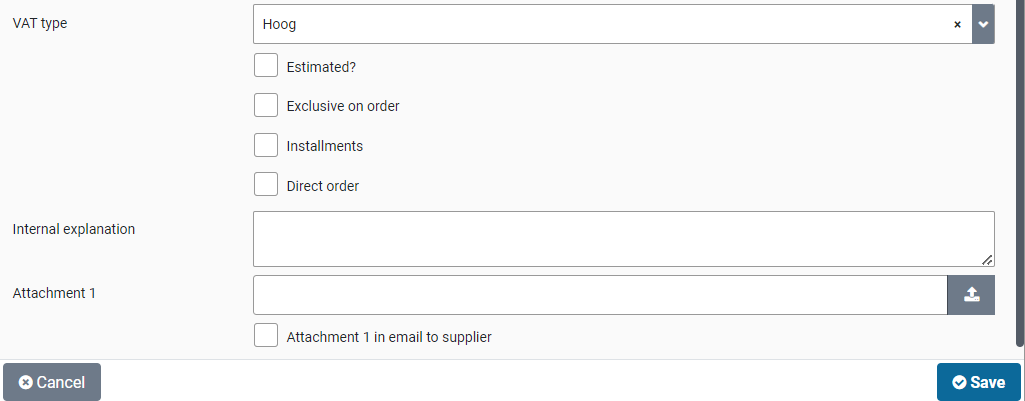
Task: Enable Attachment 1 in email to supplier
Action: pos(266,336)
